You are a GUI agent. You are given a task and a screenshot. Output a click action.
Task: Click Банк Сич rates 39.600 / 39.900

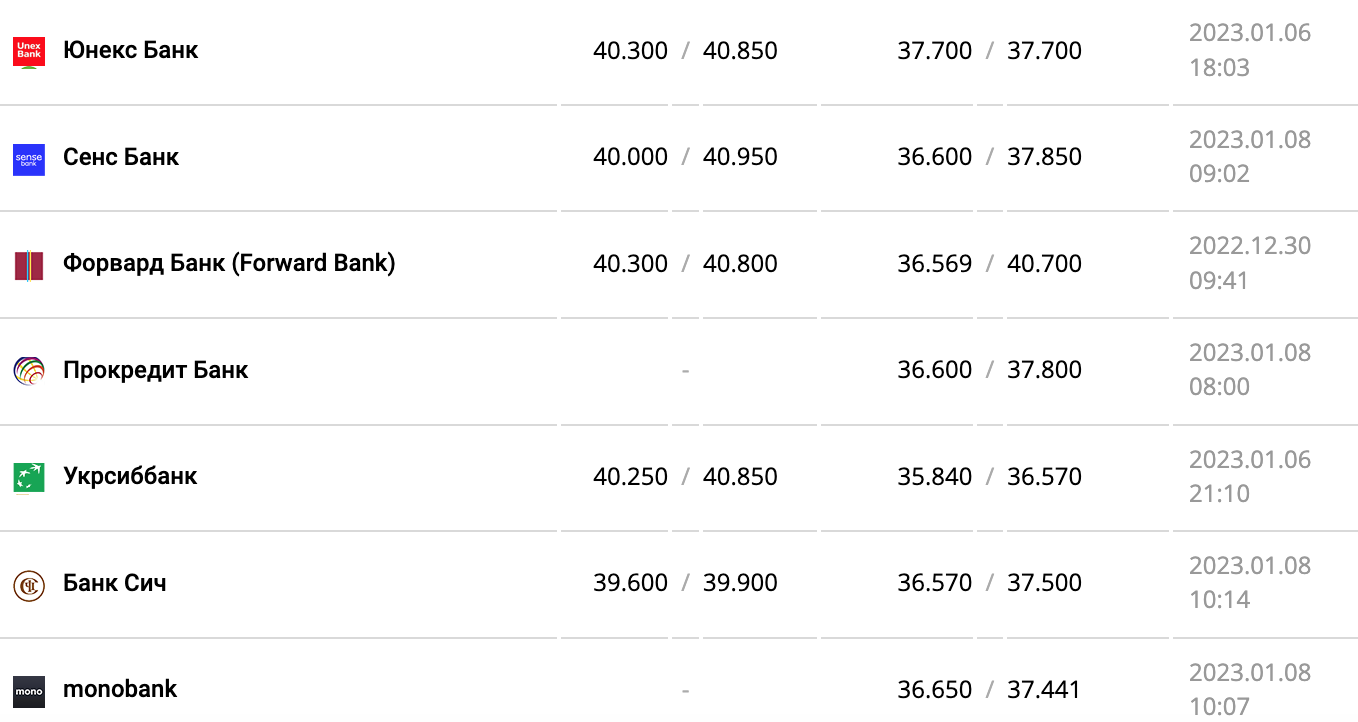pos(685,583)
